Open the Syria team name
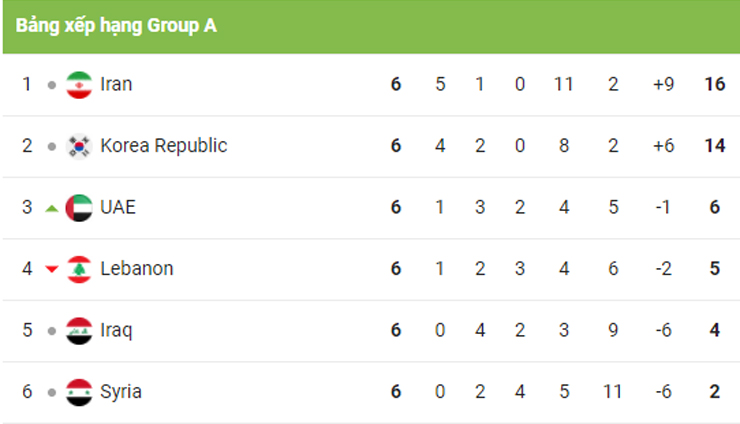Viewport: 740px width, 424px height. [x=120, y=392]
